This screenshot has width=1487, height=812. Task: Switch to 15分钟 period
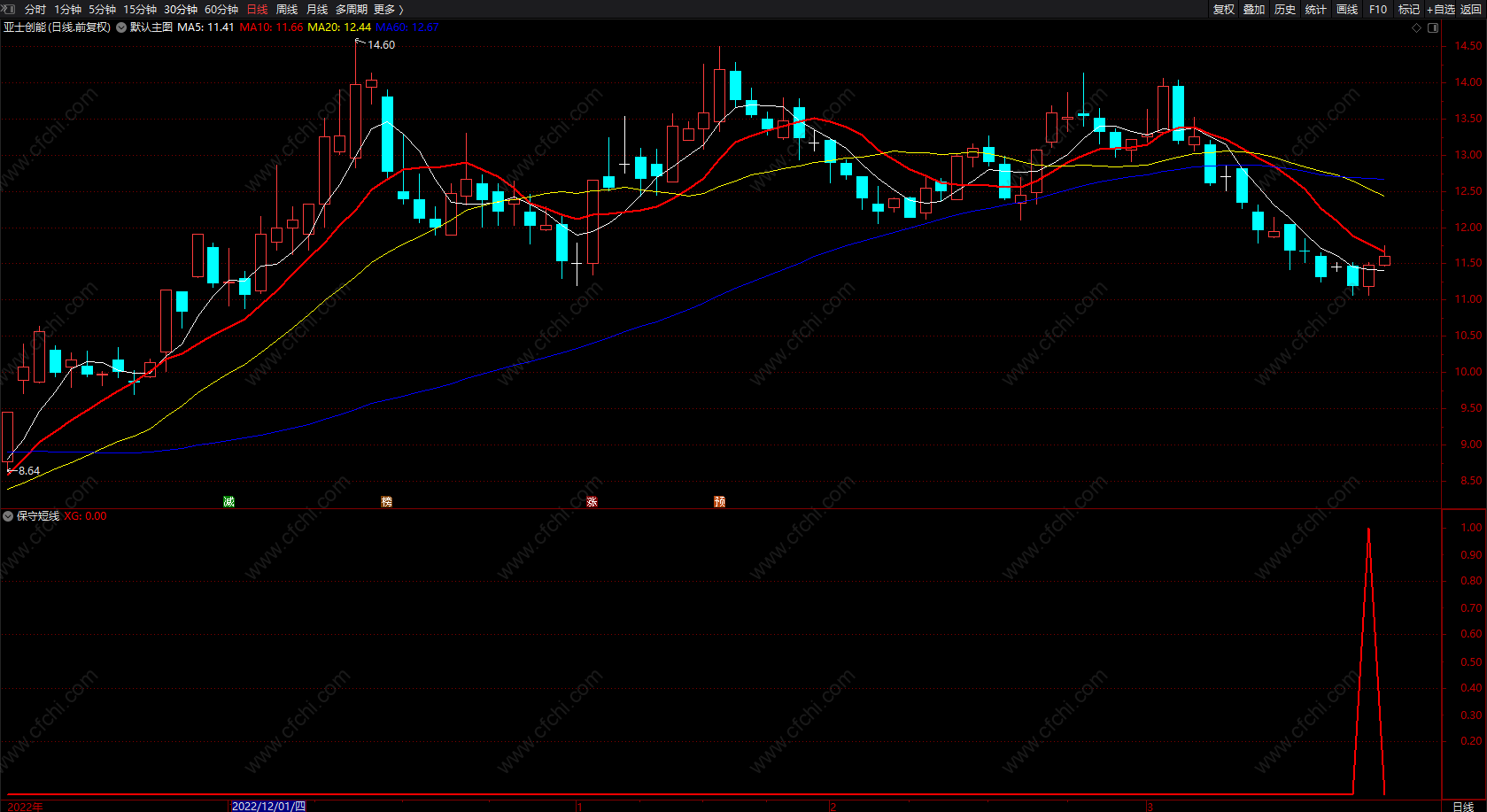pos(140,9)
